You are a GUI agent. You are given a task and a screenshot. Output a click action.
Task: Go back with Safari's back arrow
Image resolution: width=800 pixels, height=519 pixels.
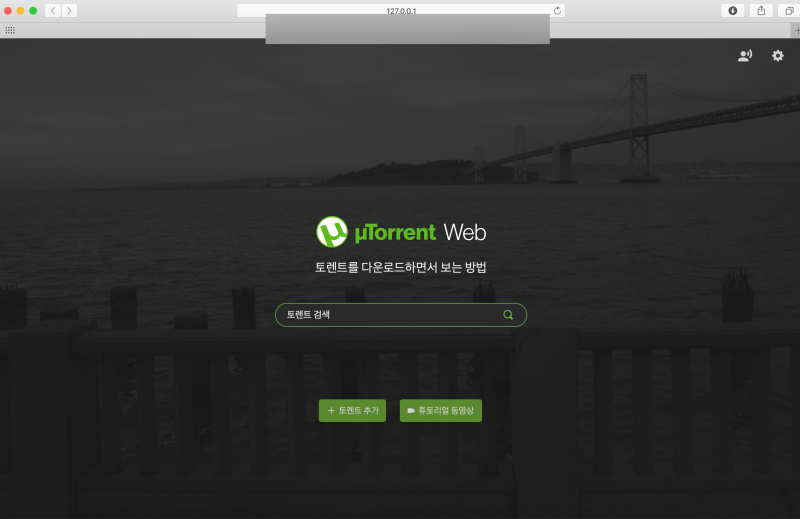(x=53, y=11)
